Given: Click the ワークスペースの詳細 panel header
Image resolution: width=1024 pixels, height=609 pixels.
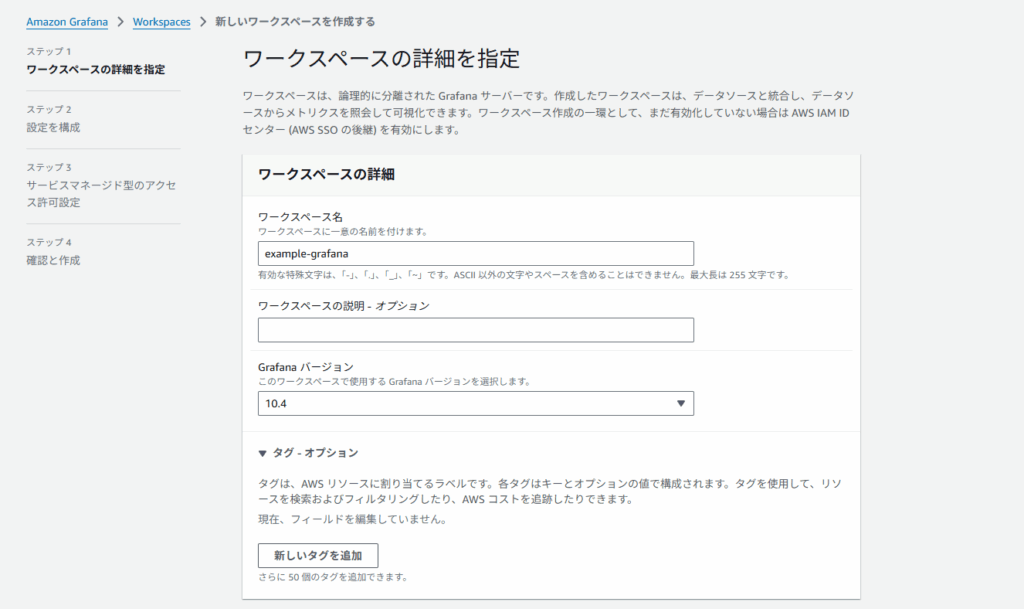Looking at the screenshot, I should pos(326,174).
